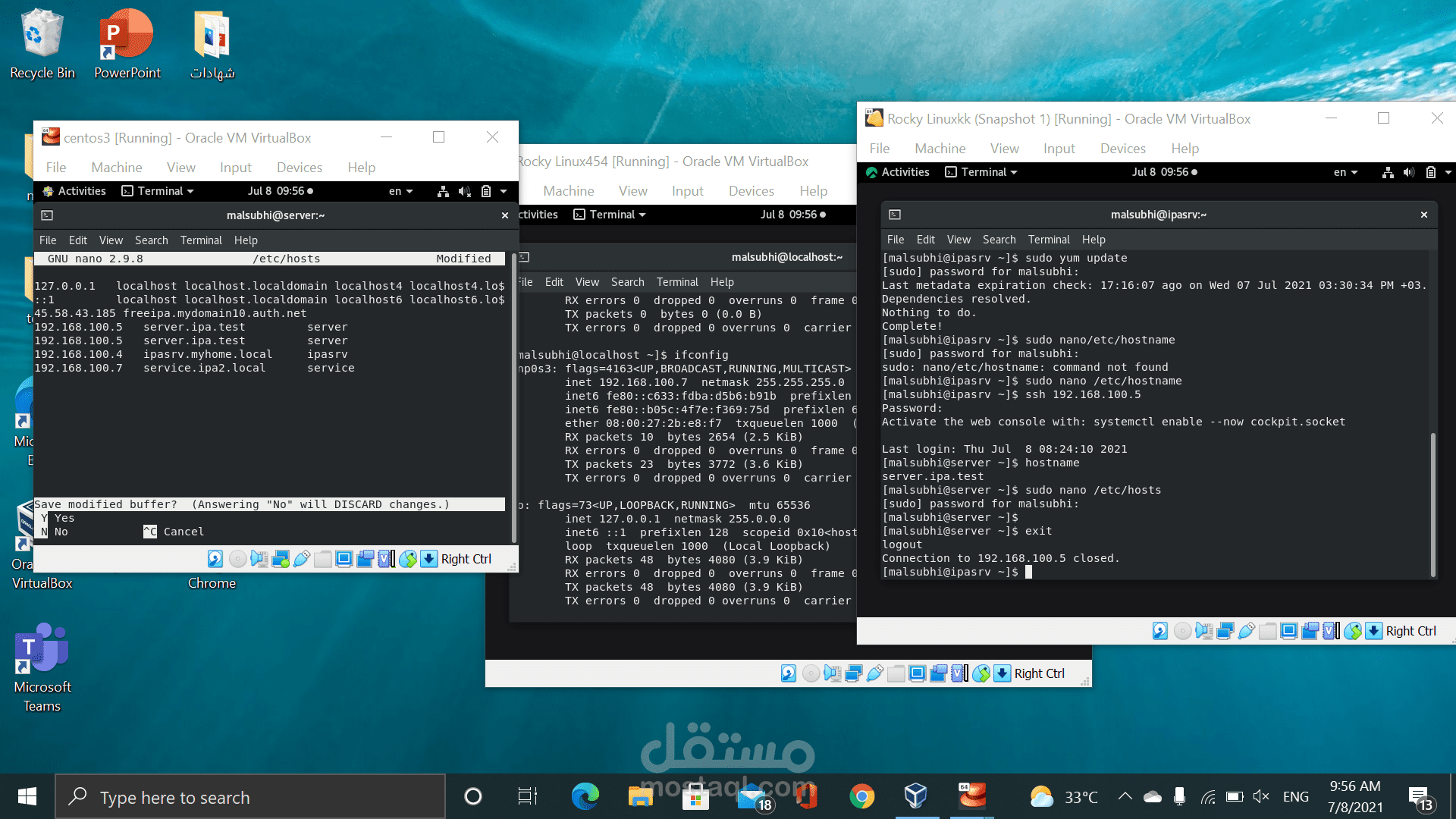Click terminal window icon left of malsubhi@ipasrv title

click(895, 215)
